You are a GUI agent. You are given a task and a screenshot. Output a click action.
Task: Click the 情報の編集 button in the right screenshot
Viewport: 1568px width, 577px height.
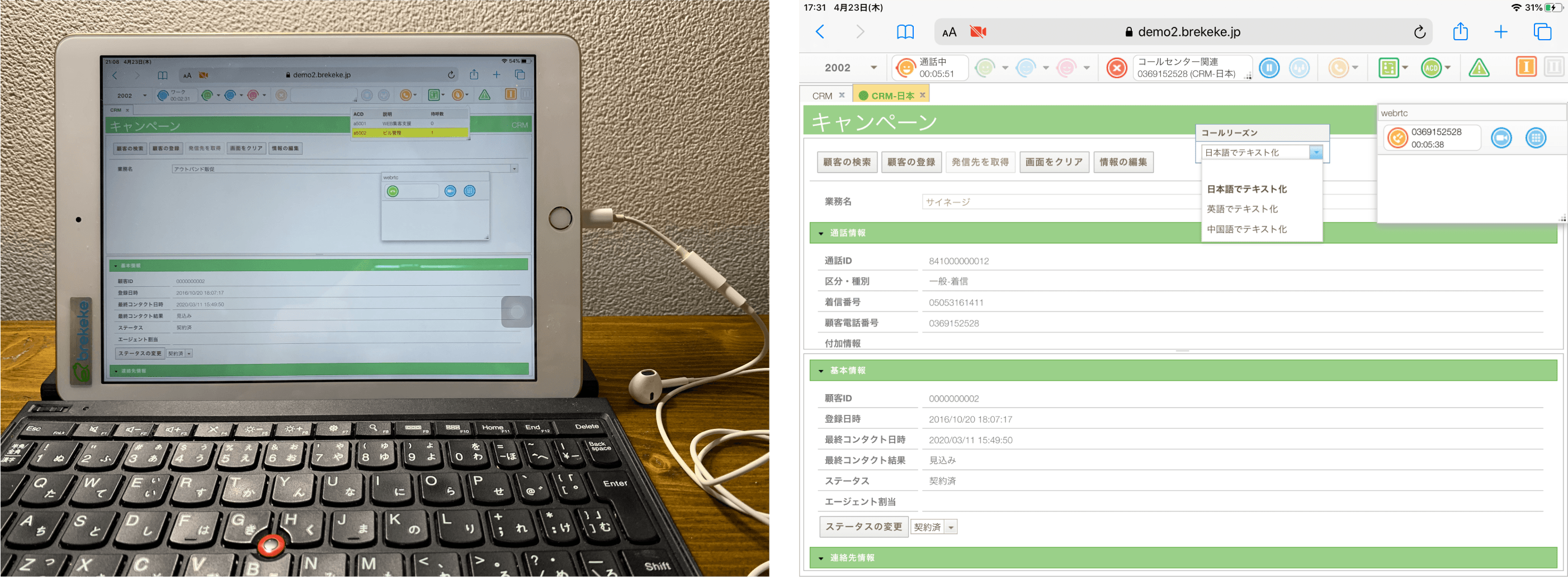tap(1123, 162)
